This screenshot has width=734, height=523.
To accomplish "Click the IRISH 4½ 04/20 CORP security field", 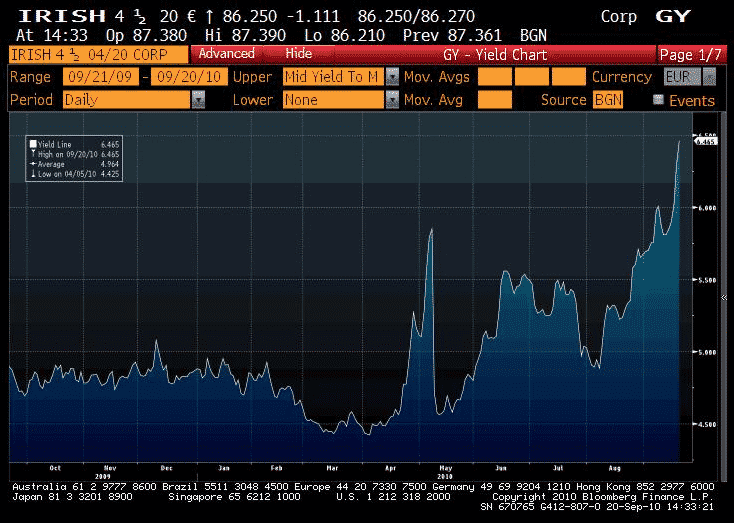I will 97,54.
